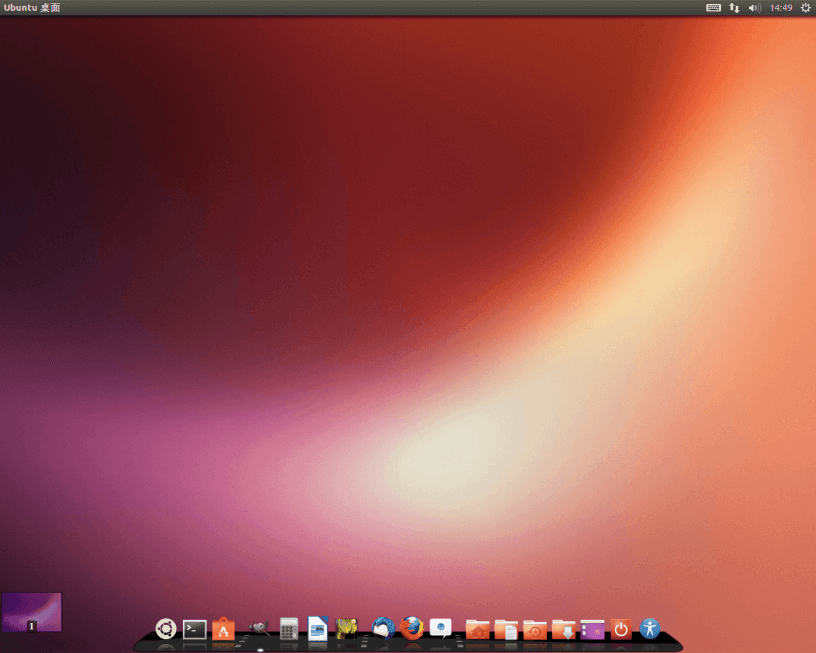
Task: Open the network traffic indicator menu
Action: [734, 8]
